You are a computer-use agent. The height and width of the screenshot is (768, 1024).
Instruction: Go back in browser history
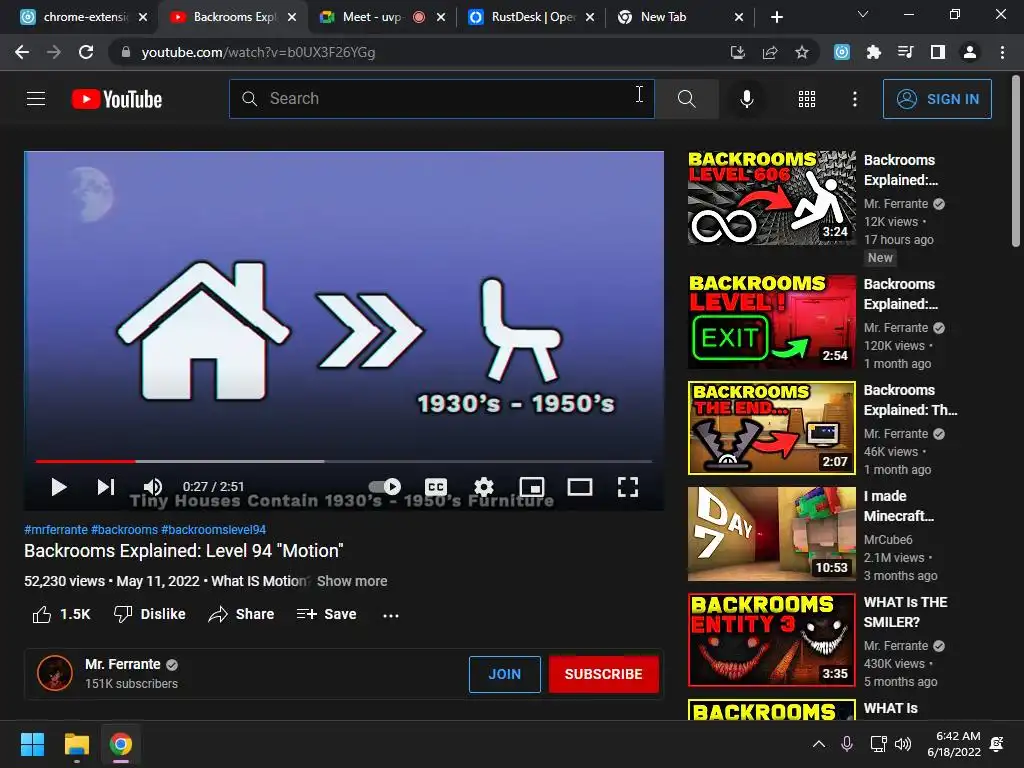click(x=22, y=52)
